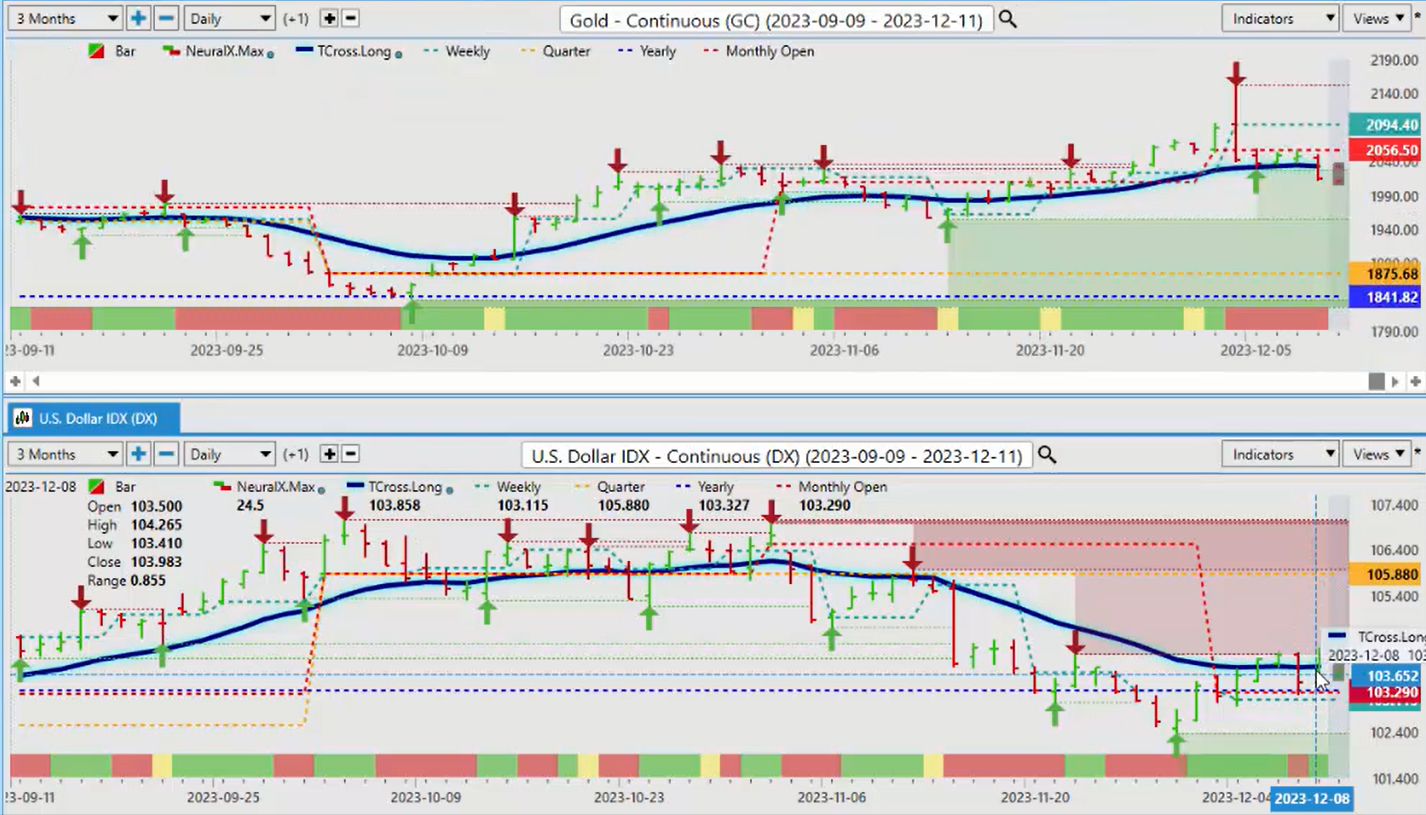Screen dimensions: 1426x815
Task: Toggle NeuralX.Max indicator in Gold legend
Action: [x=217, y=51]
